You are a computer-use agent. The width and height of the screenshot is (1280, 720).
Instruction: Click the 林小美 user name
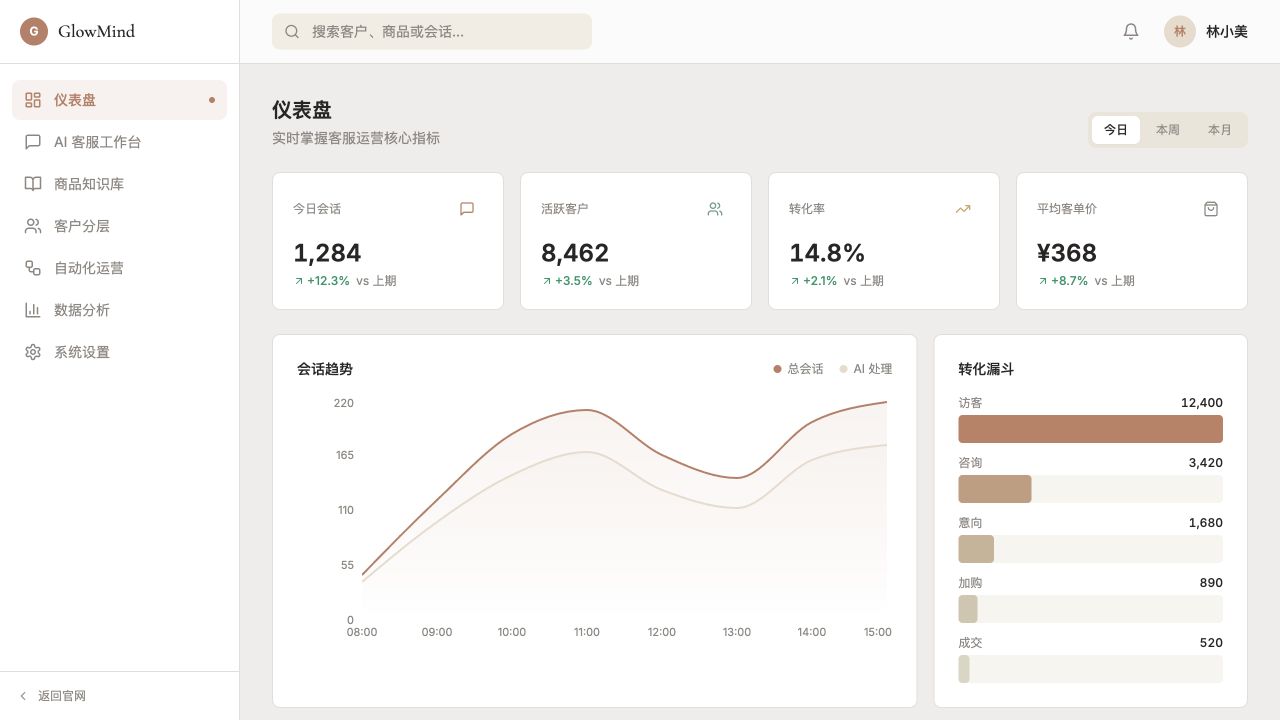pos(1227,31)
